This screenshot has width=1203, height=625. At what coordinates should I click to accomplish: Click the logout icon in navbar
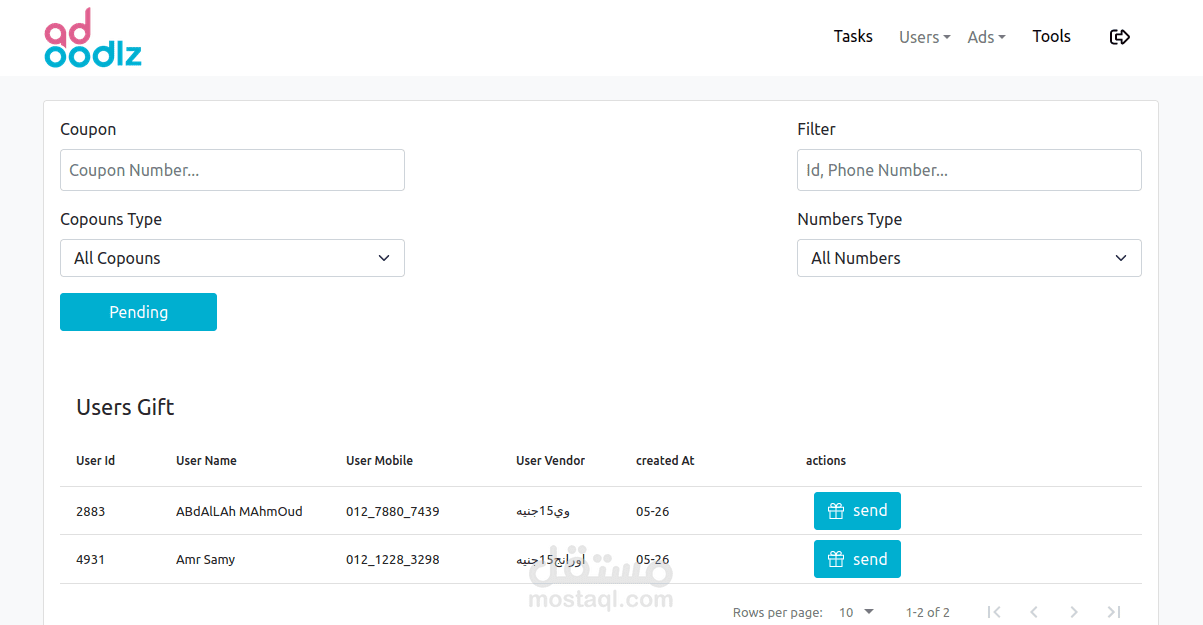point(1120,37)
